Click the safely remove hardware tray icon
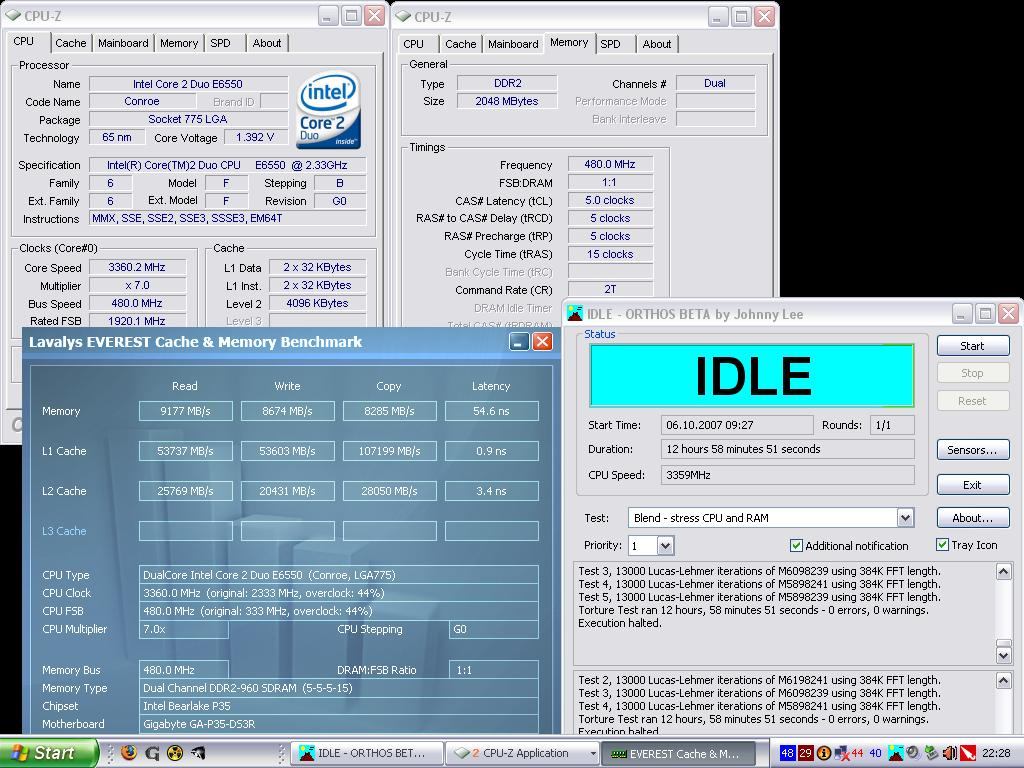 click(932, 753)
